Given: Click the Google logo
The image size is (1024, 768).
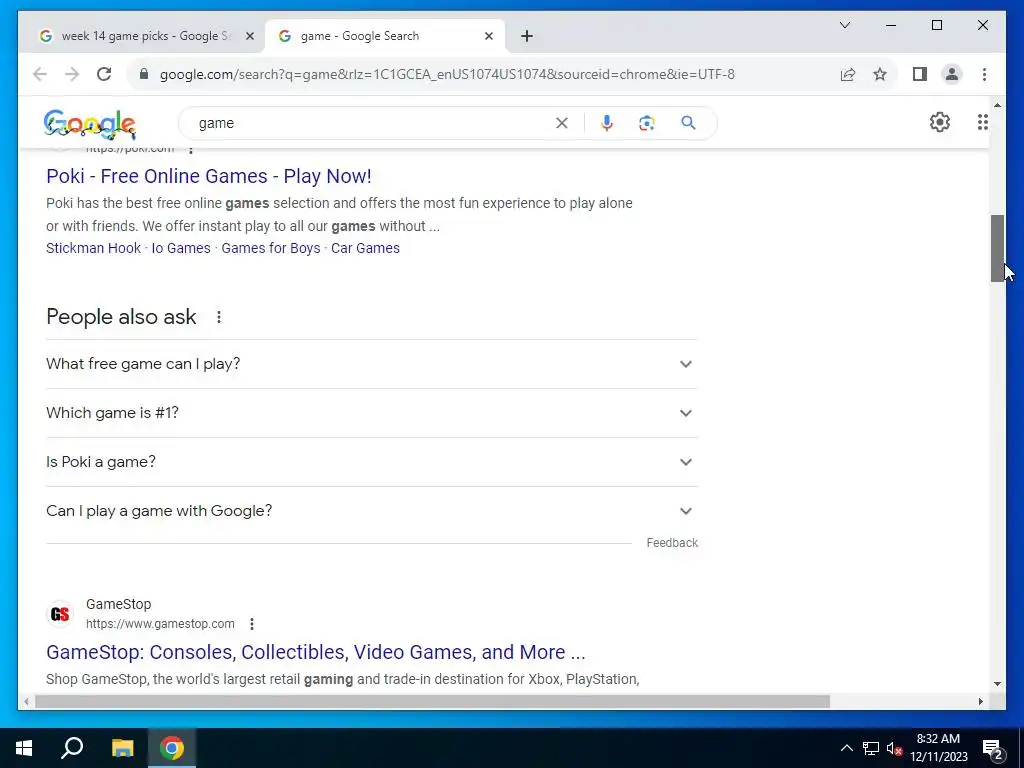Looking at the screenshot, I should coord(89,123).
